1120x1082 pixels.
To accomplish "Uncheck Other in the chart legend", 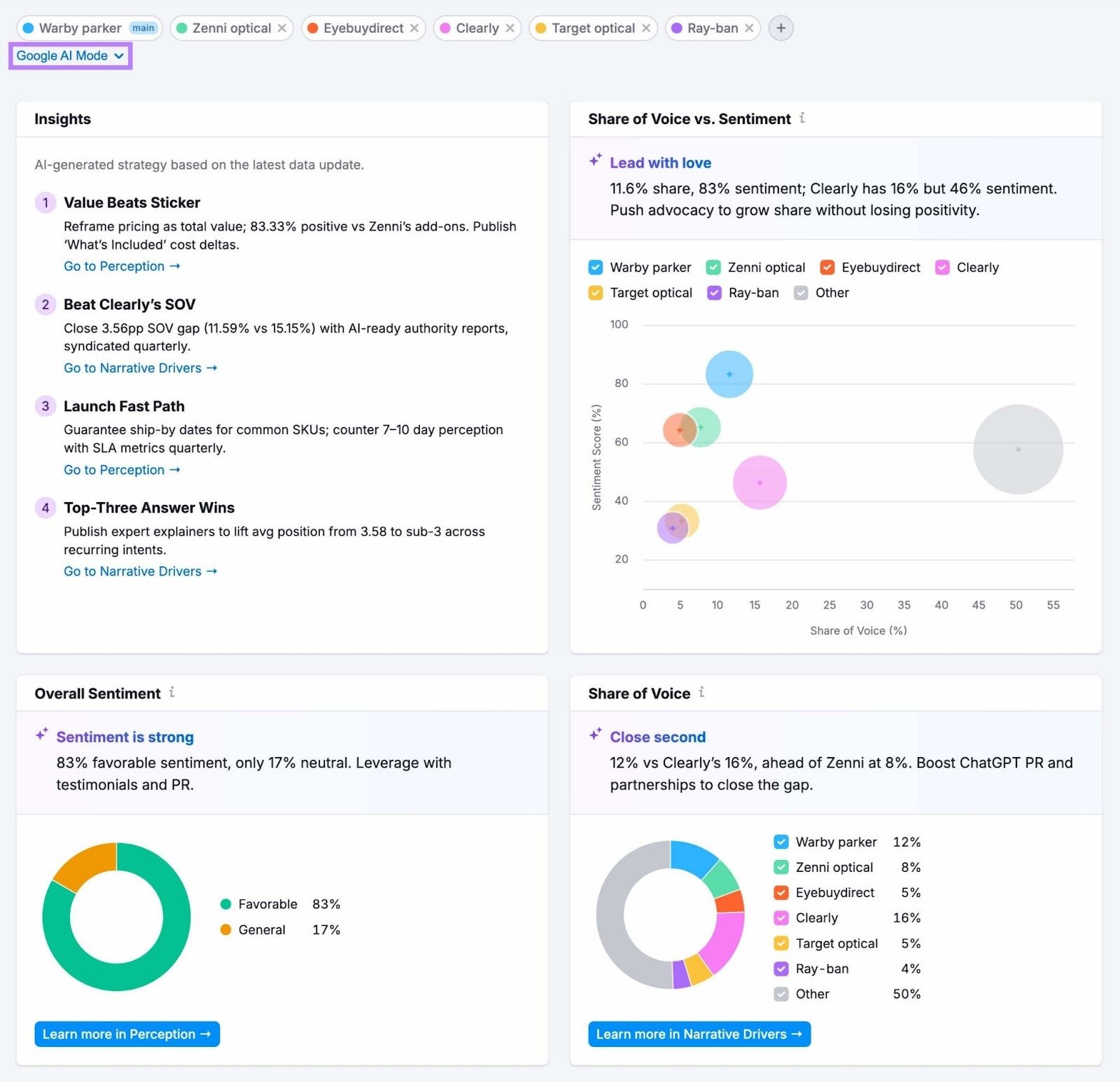I will [x=800, y=293].
